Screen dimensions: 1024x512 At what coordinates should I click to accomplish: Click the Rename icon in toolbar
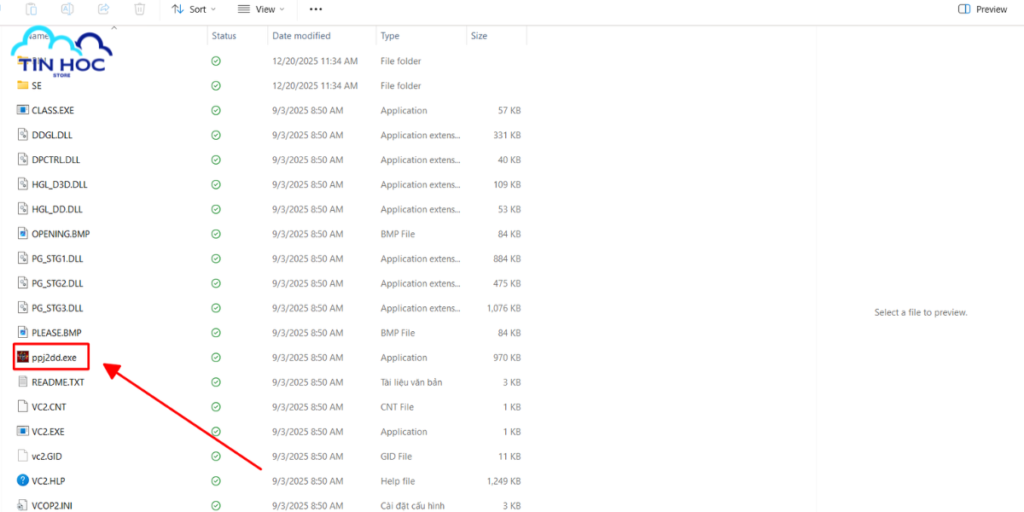pyautogui.click(x=68, y=9)
